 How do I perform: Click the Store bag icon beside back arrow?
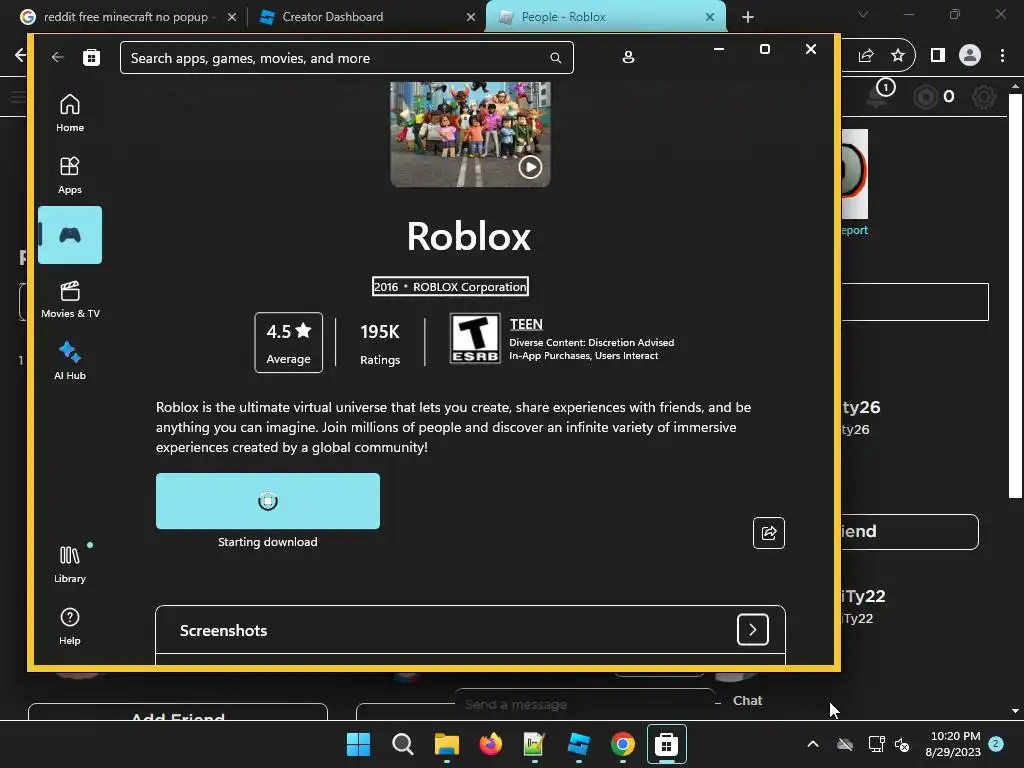coord(91,57)
